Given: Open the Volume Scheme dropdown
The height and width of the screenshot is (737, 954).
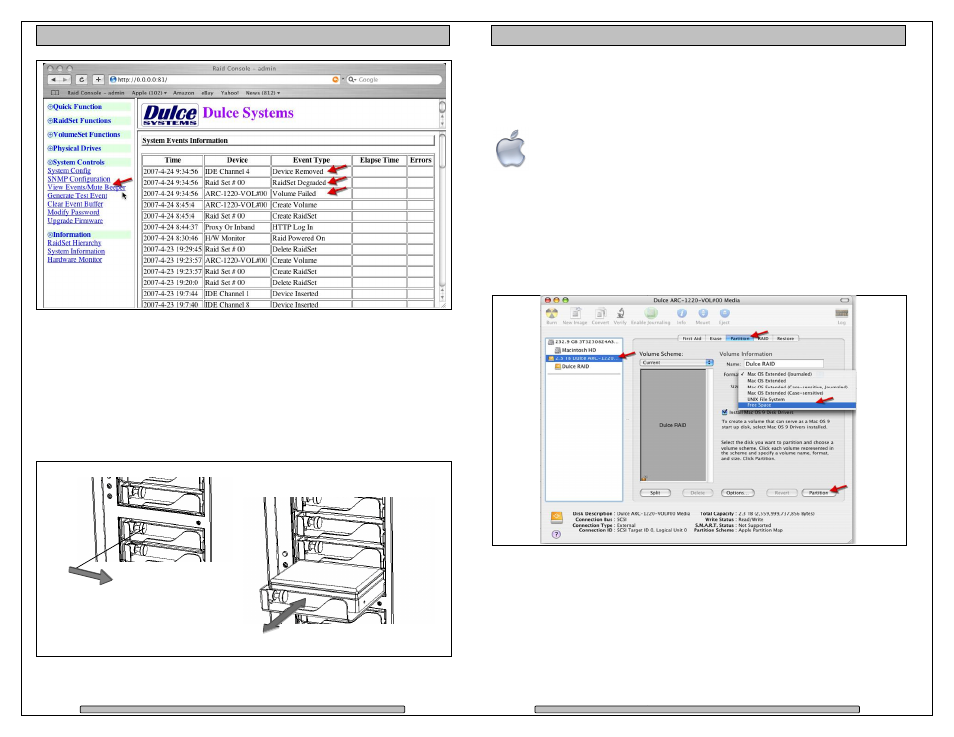Looking at the screenshot, I should [x=676, y=362].
